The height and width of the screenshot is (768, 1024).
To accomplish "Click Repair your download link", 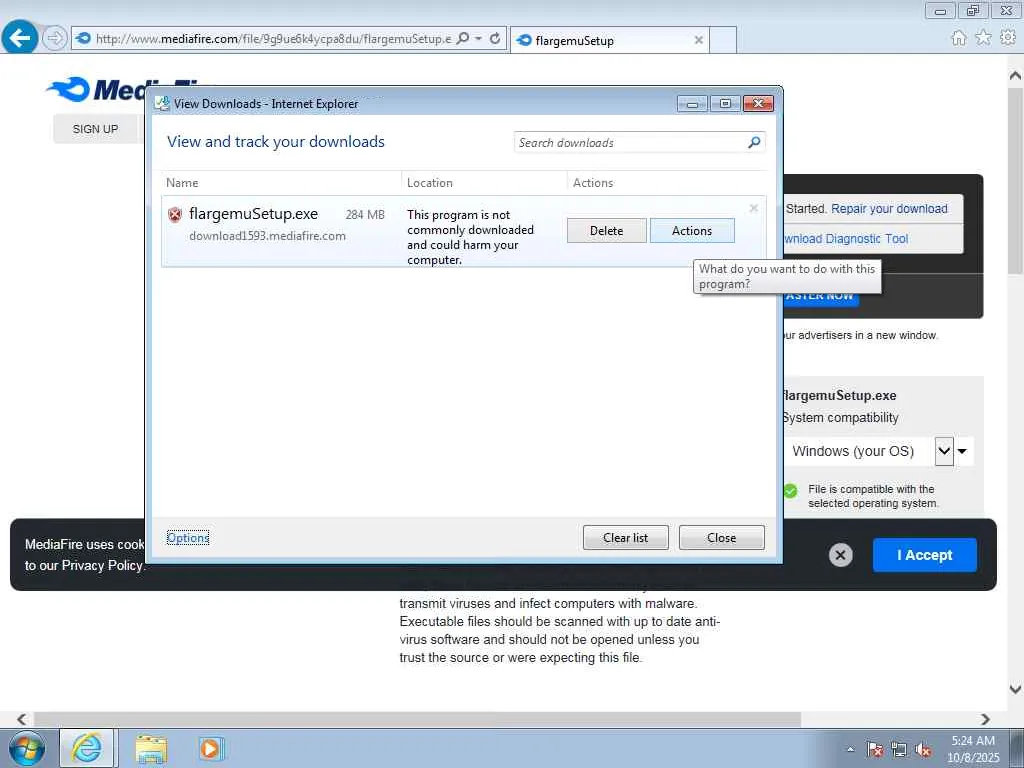I will pyautogui.click(x=889, y=208).
